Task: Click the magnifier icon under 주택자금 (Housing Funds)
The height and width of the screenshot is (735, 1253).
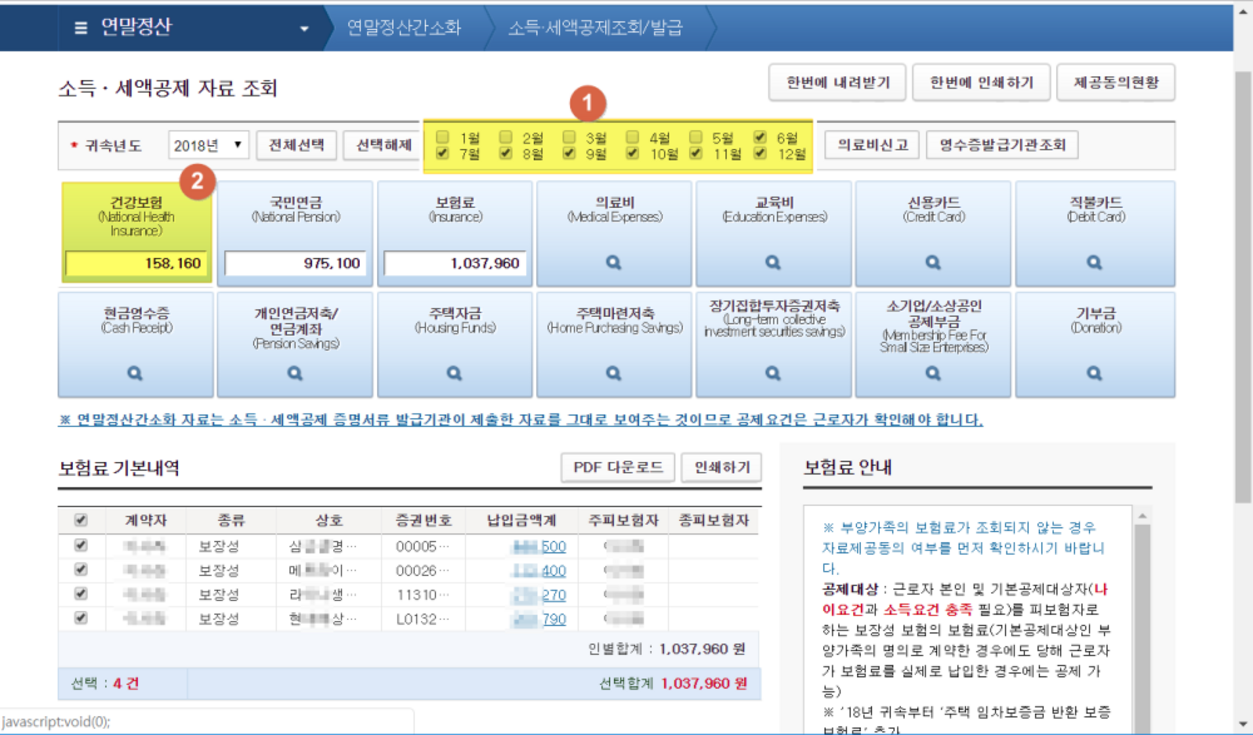Action: click(x=454, y=373)
